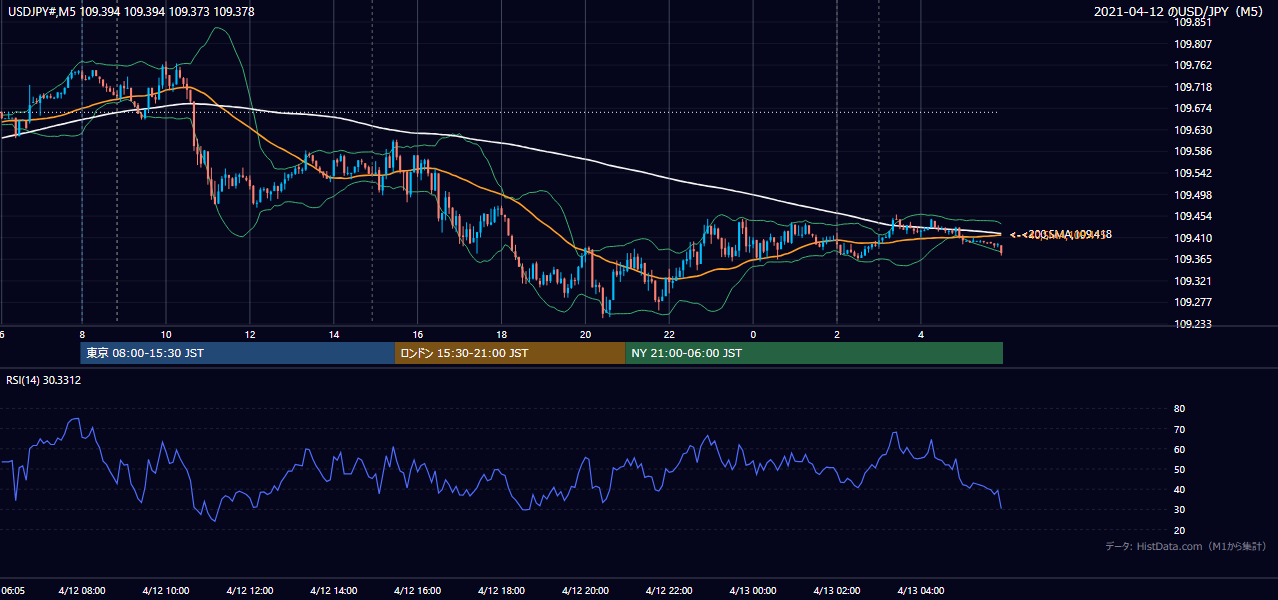Click price axis label 109.542
Screen dimensions: 1278x600
[x=1193, y=174]
